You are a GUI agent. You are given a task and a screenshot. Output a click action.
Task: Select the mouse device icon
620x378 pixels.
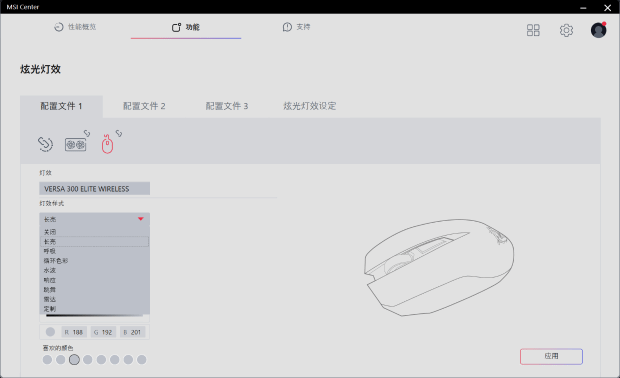point(107,144)
